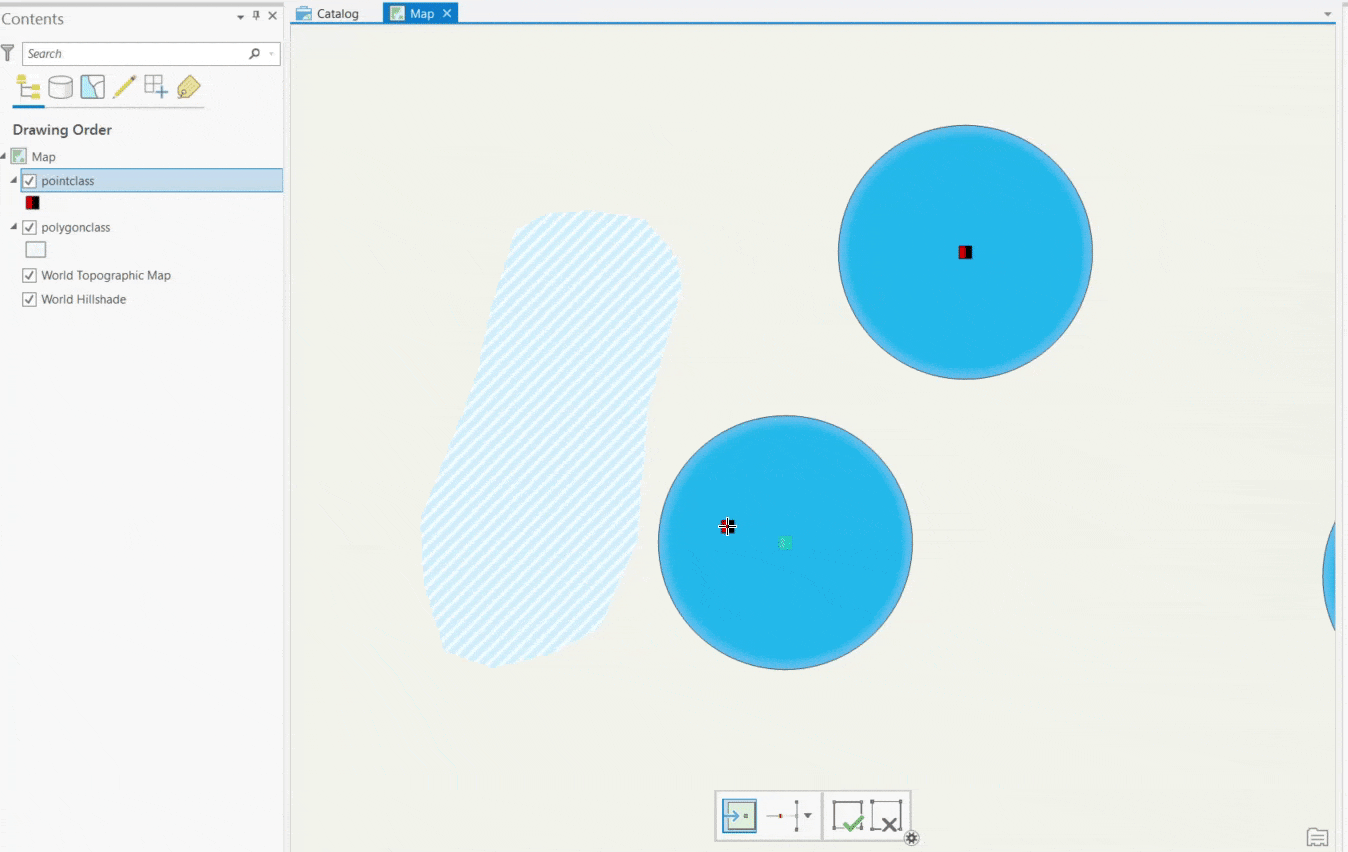Image resolution: width=1348 pixels, height=852 pixels.
Task: Click the List By Data Source icon
Action: tap(60, 87)
